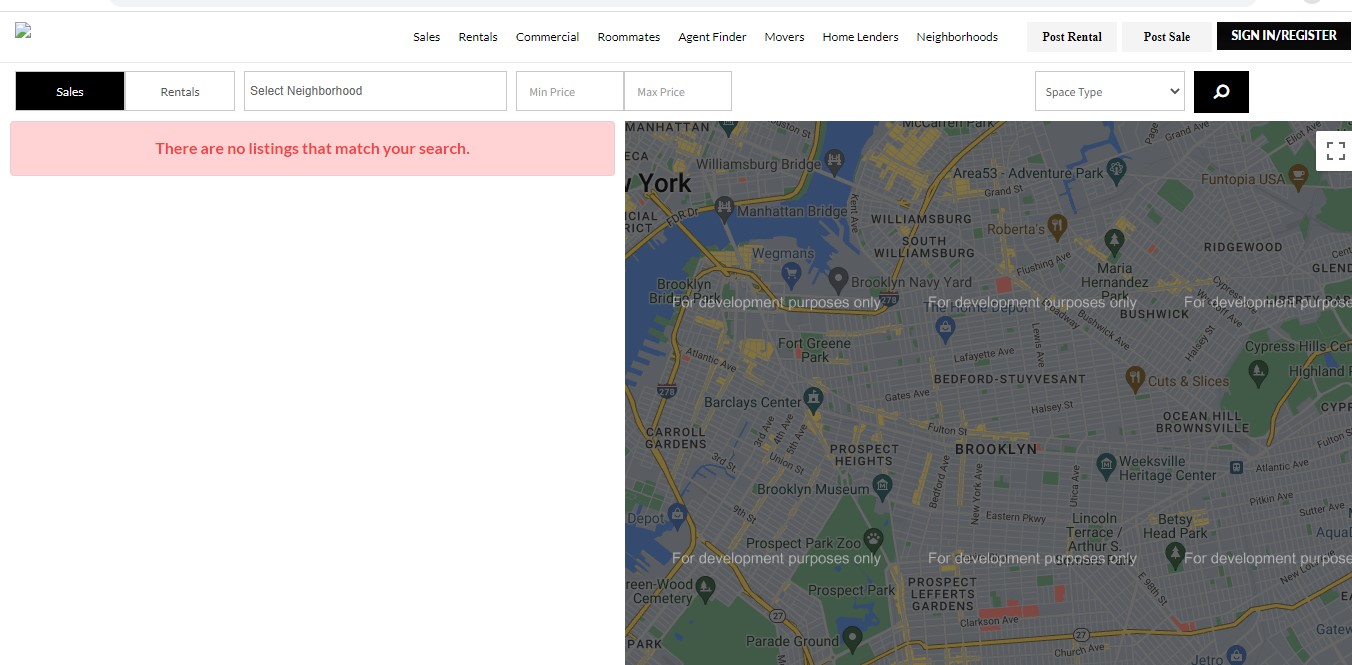Click the no listings message text

pyautogui.click(x=312, y=148)
